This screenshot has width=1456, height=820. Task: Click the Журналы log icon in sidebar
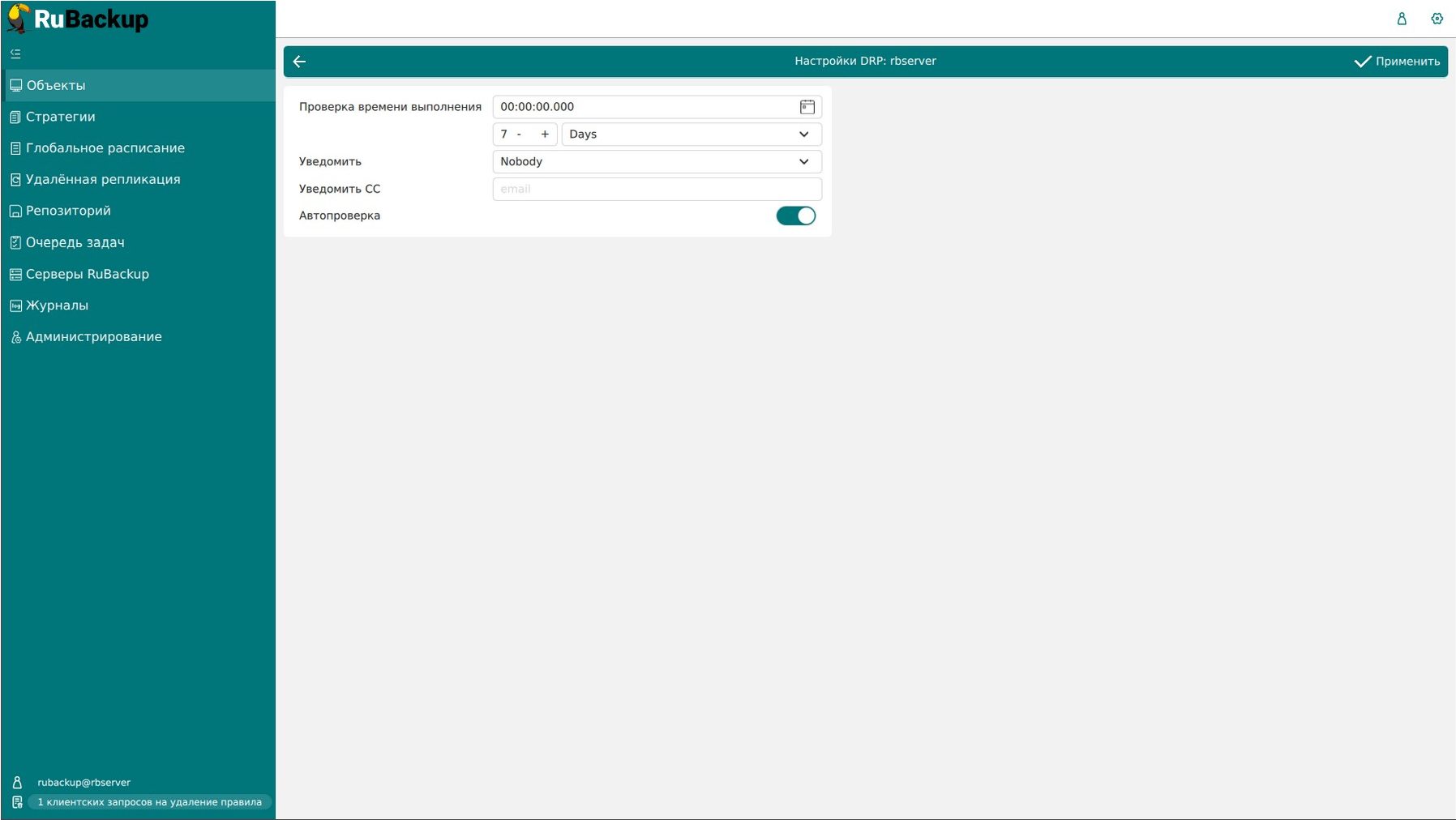click(x=15, y=305)
